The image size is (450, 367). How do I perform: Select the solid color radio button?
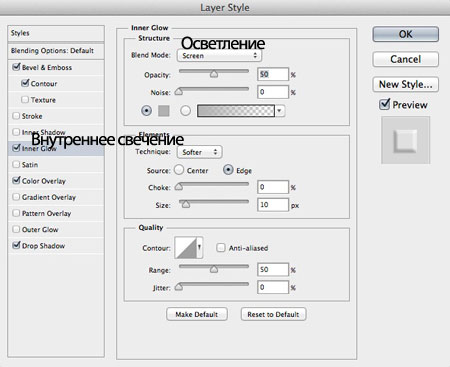pos(146,111)
